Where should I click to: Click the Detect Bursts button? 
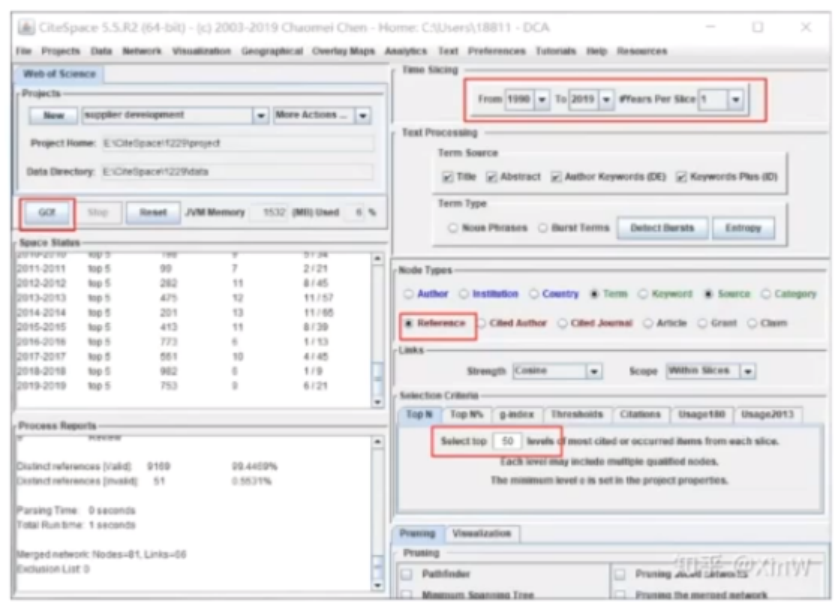click(662, 228)
